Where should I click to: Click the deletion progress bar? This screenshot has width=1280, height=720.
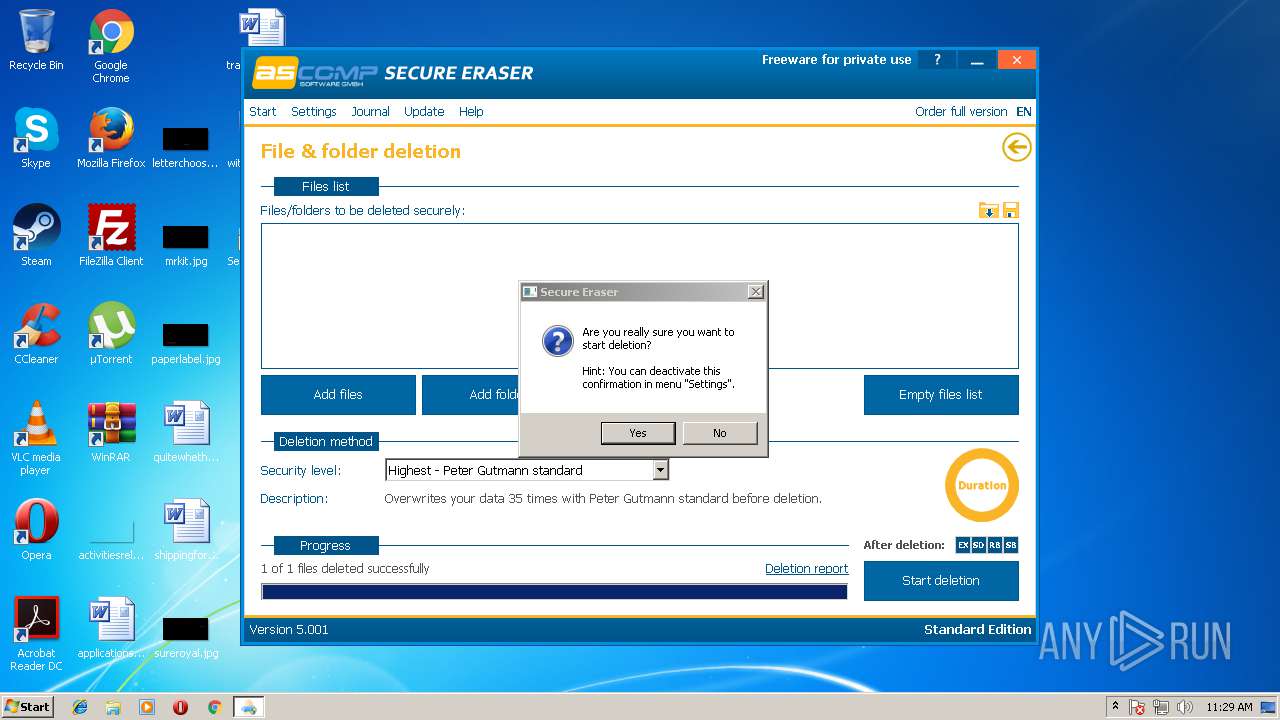click(x=554, y=591)
